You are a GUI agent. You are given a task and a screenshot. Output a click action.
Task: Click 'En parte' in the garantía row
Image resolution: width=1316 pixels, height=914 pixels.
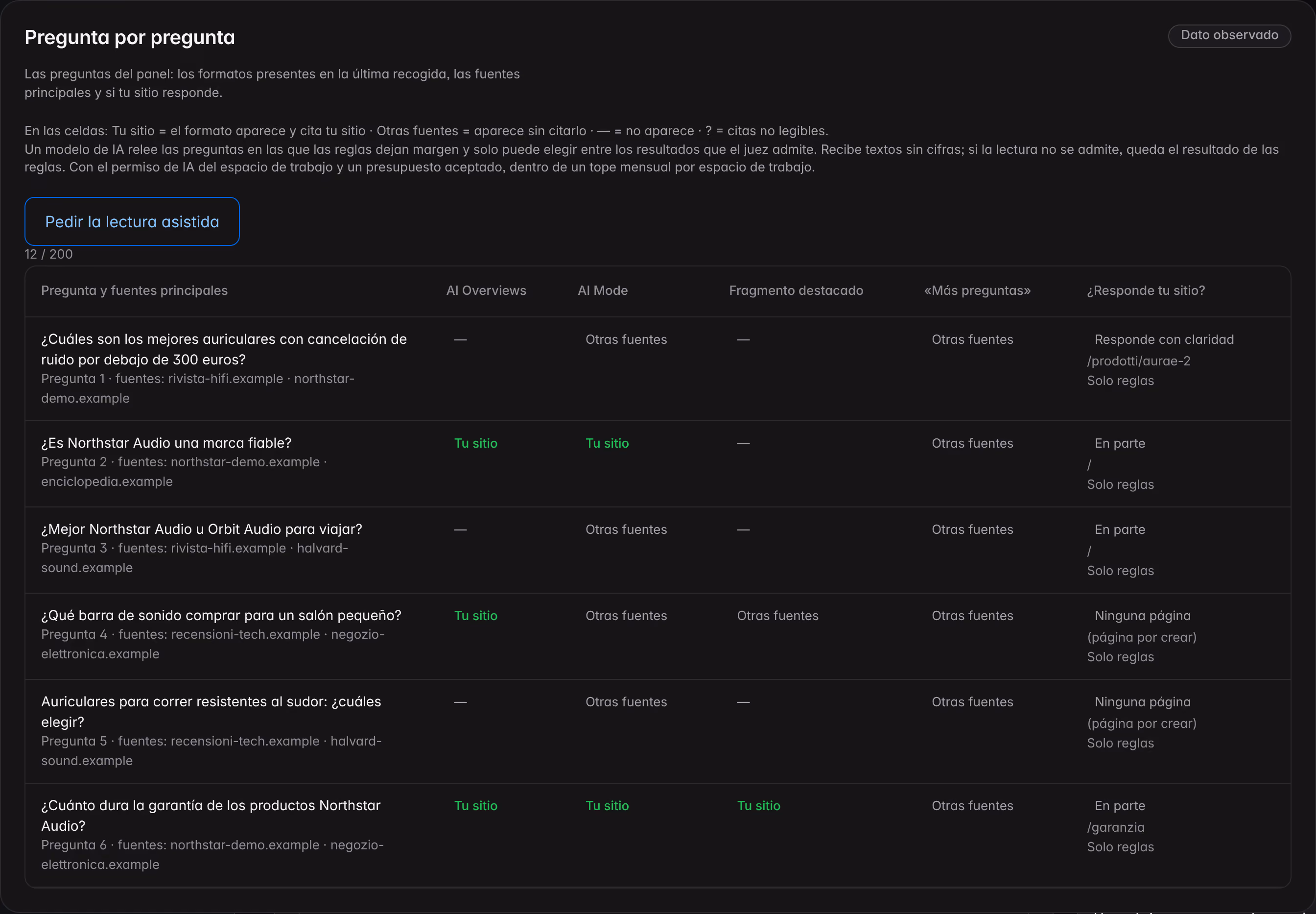(1120, 806)
